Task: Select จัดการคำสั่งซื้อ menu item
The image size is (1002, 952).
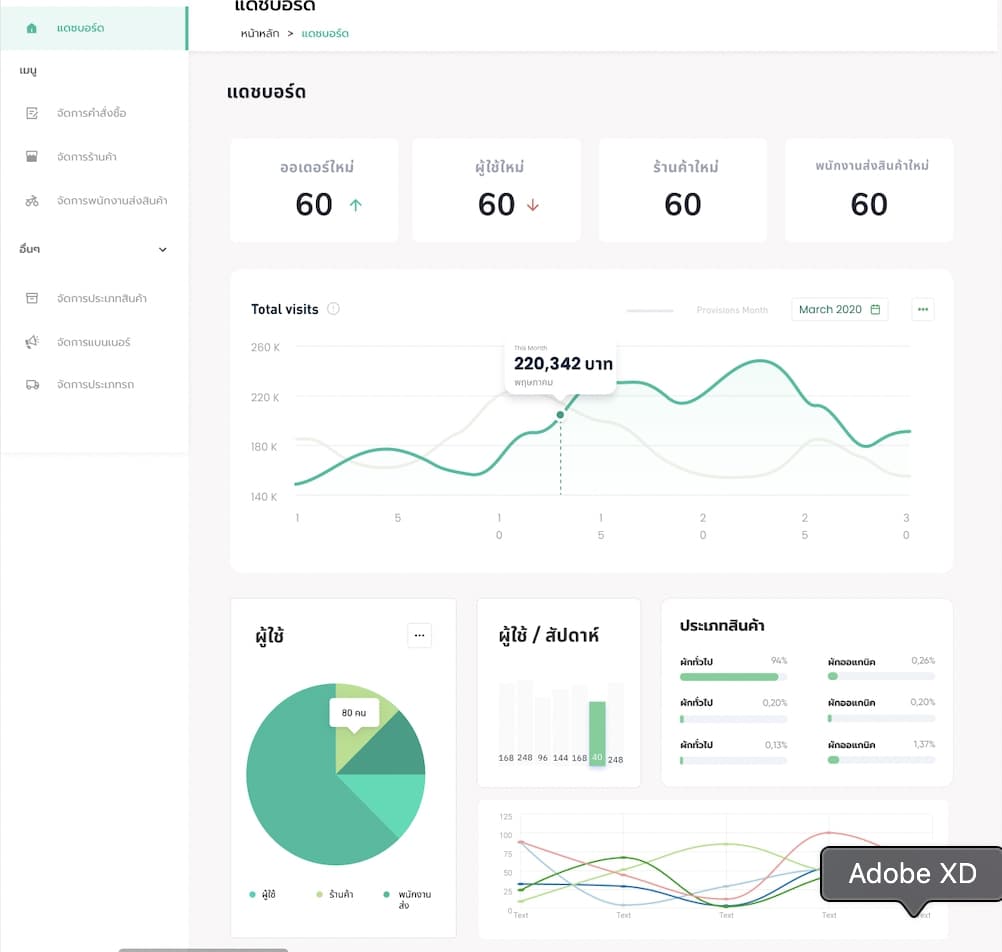Action: tap(91, 113)
